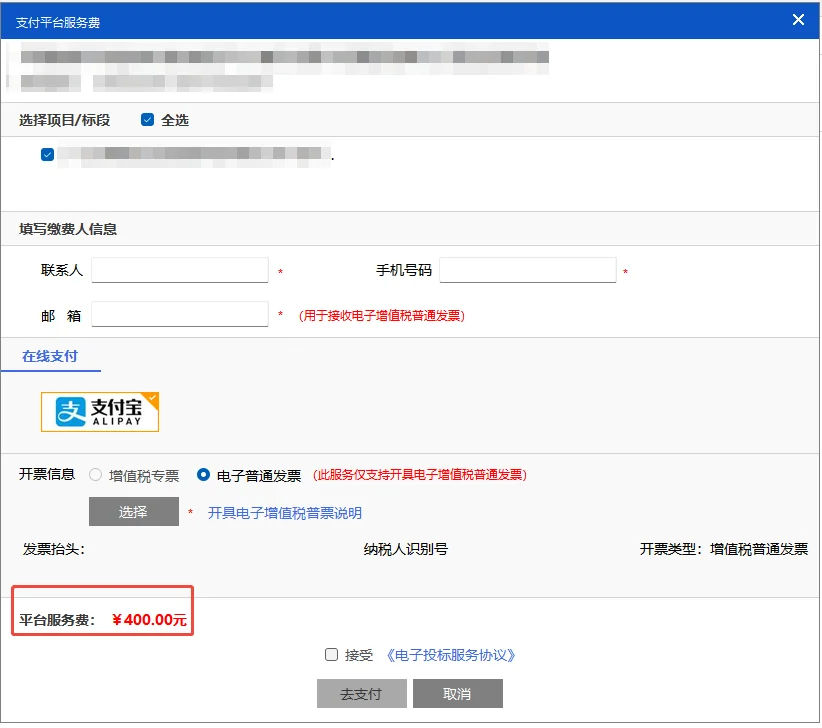
Task: Check the 接受 agreement acceptance checkbox
Action: (x=331, y=654)
